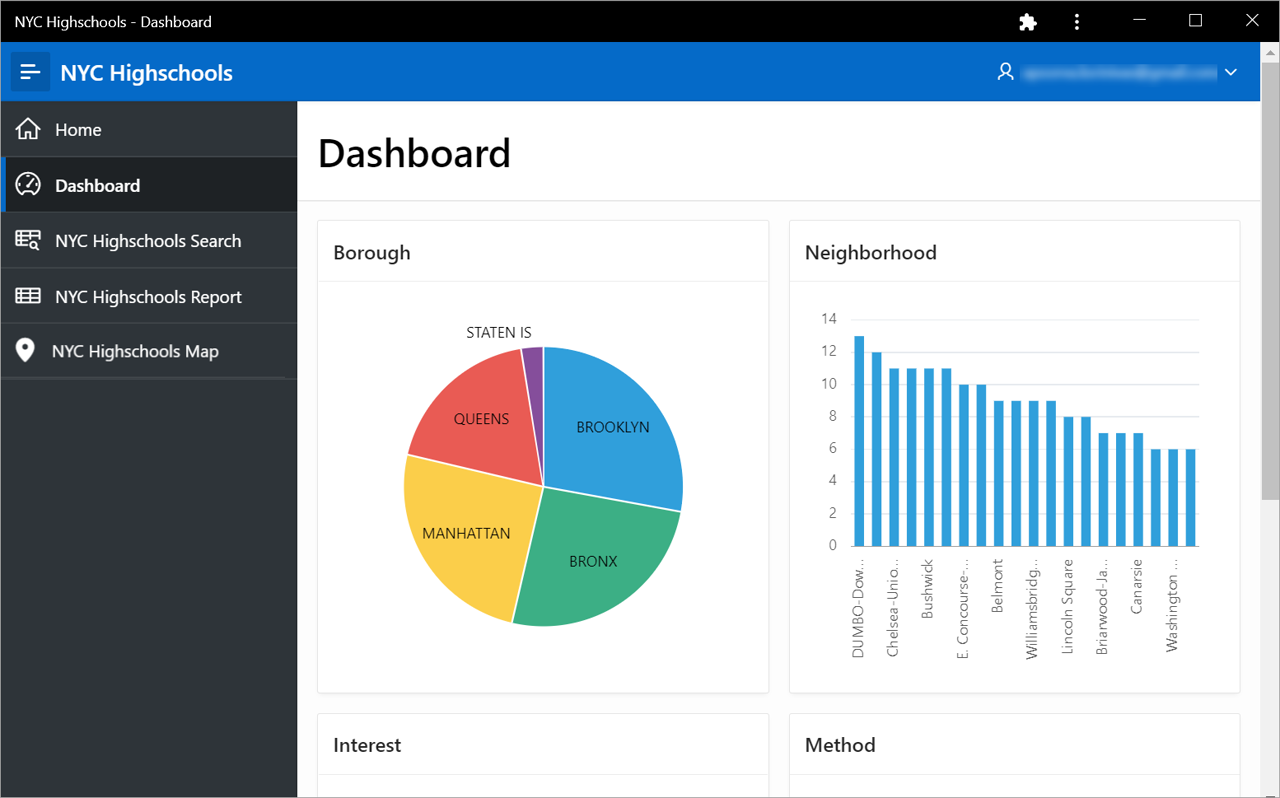This screenshot has width=1280, height=798.
Task: Click the tallest DUMBO bar in Neighborhood chart
Action: [859, 440]
